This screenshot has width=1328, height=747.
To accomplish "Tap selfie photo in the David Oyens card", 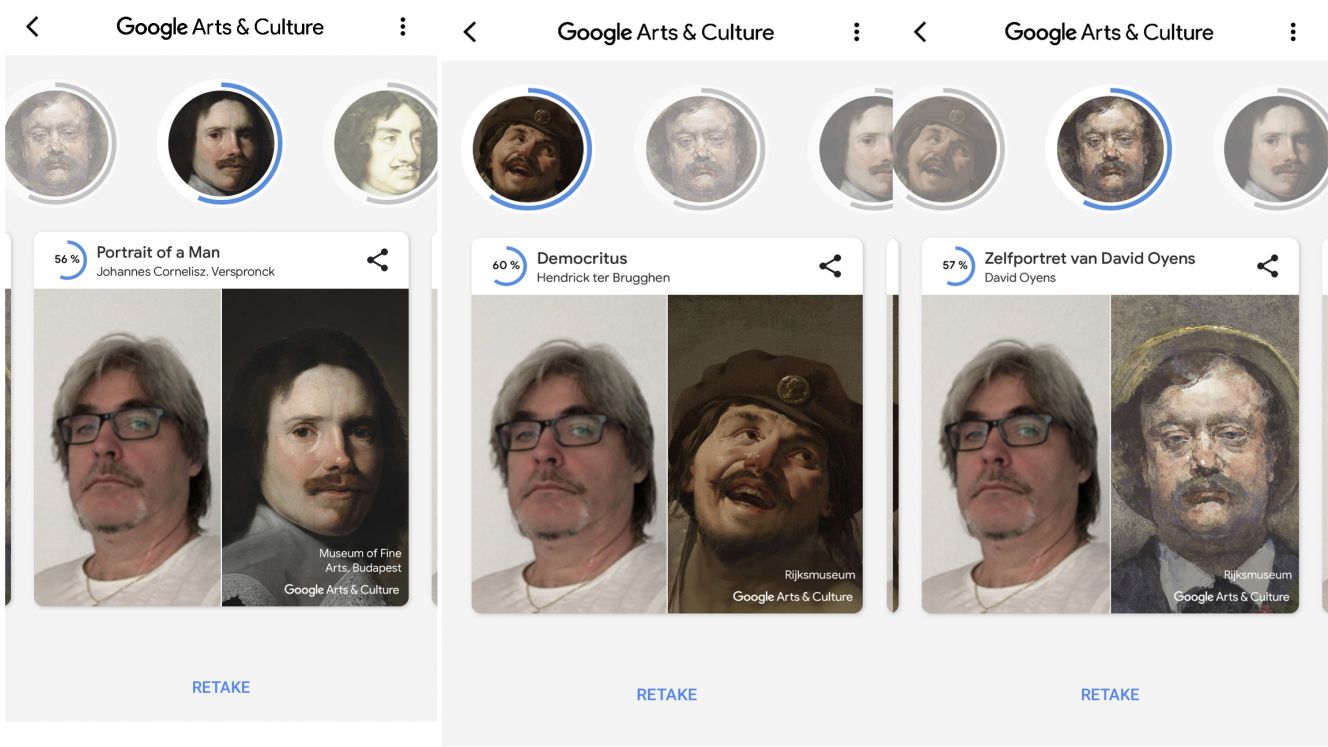I will click(x=1015, y=454).
